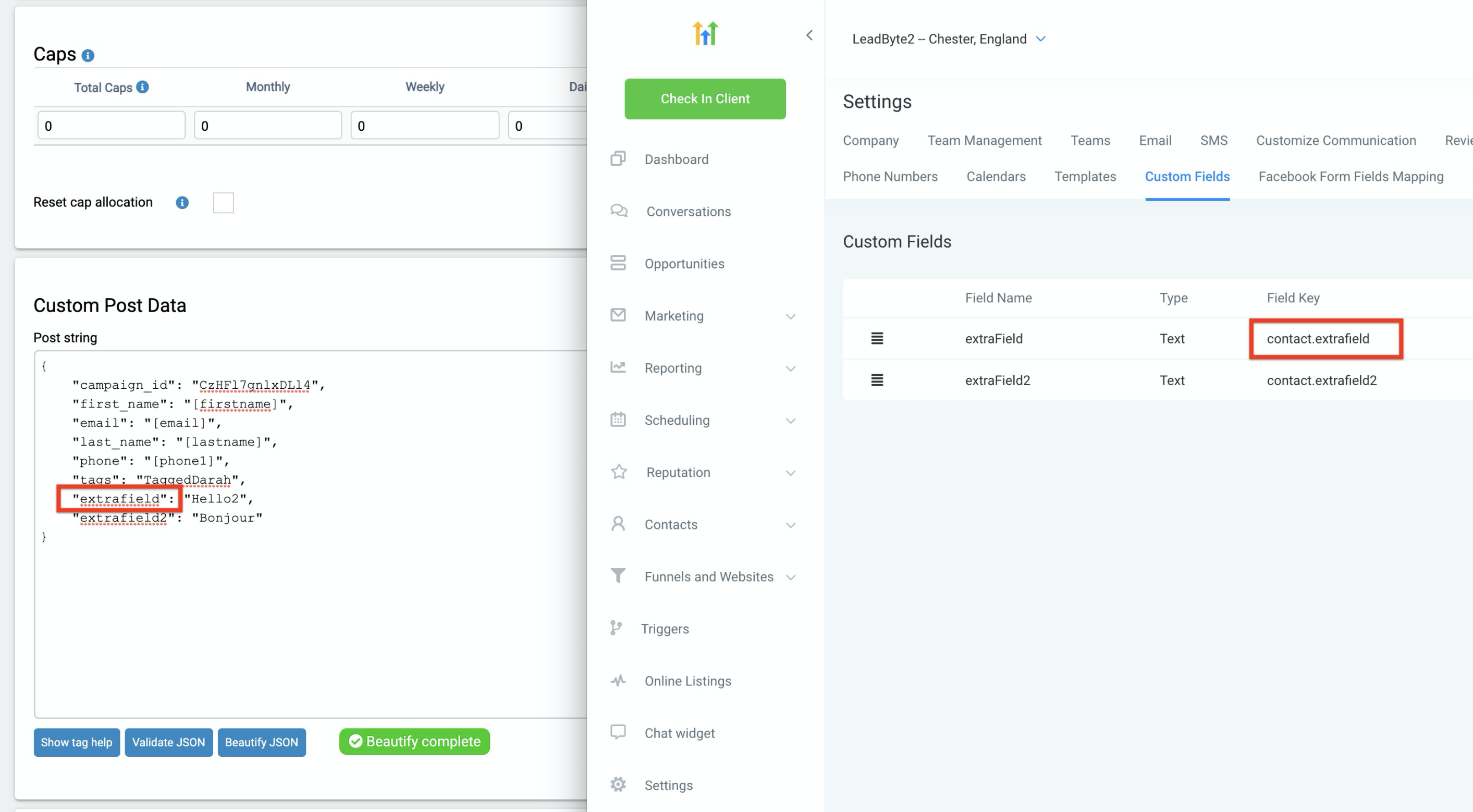Open Online Listings from the sidebar
This screenshot has width=1473, height=812.
click(x=688, y=681)
